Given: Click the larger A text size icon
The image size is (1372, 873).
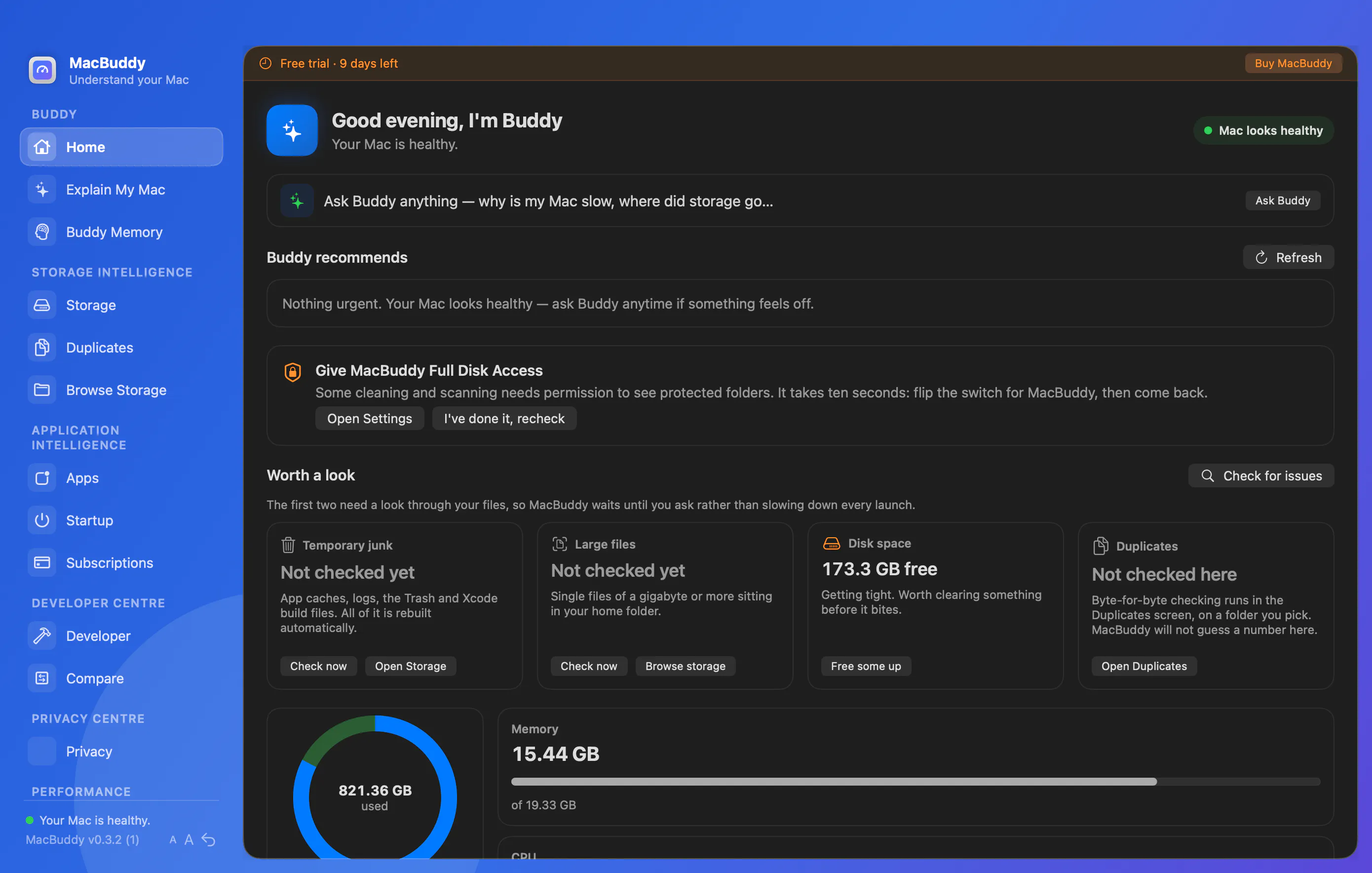Looking at the screenshot, I should pos(189,839).
